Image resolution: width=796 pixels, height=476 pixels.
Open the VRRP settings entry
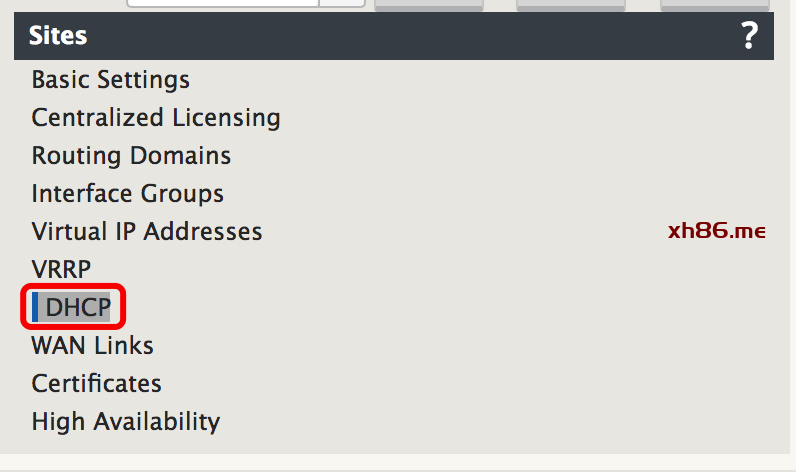pyautogui.click(x=61, y=269)
